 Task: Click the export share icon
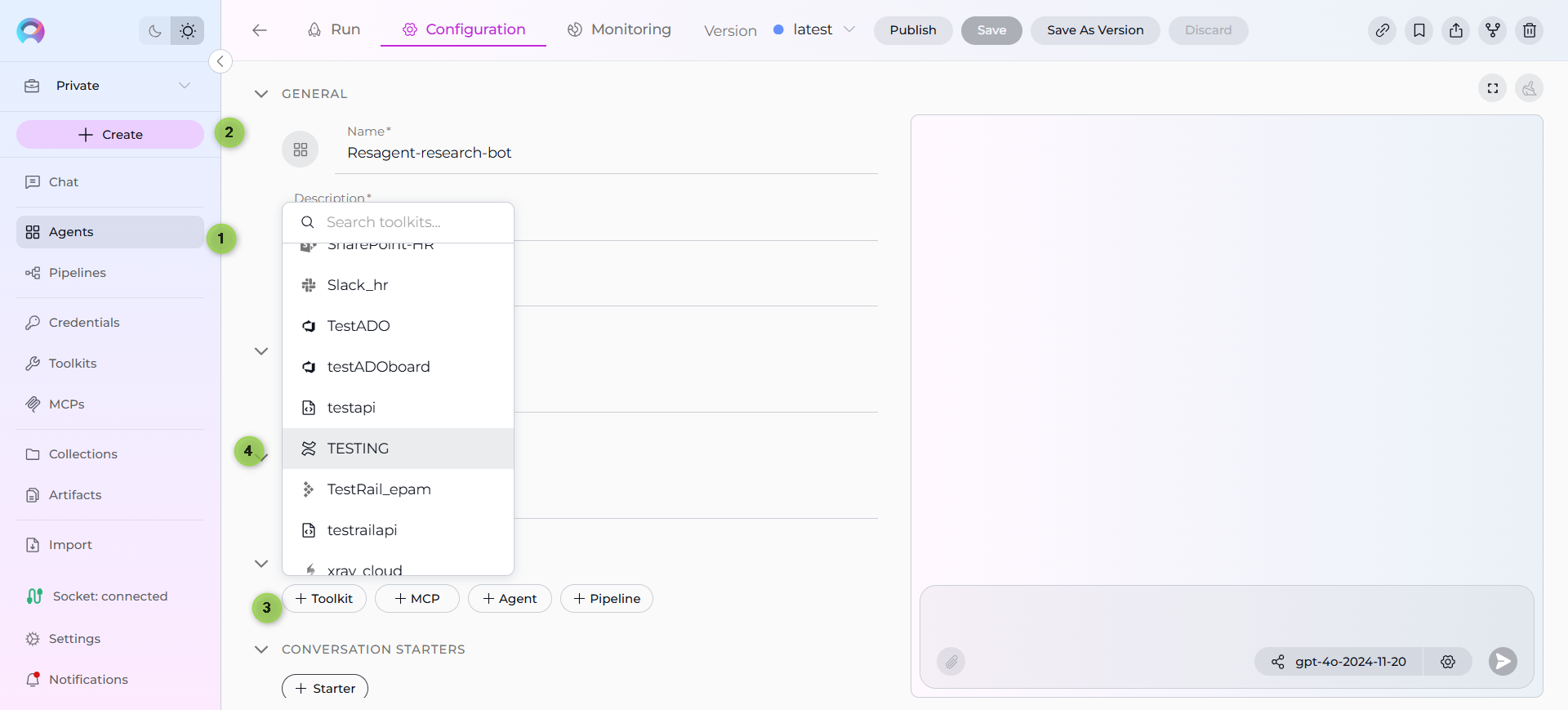[1455, 30]
